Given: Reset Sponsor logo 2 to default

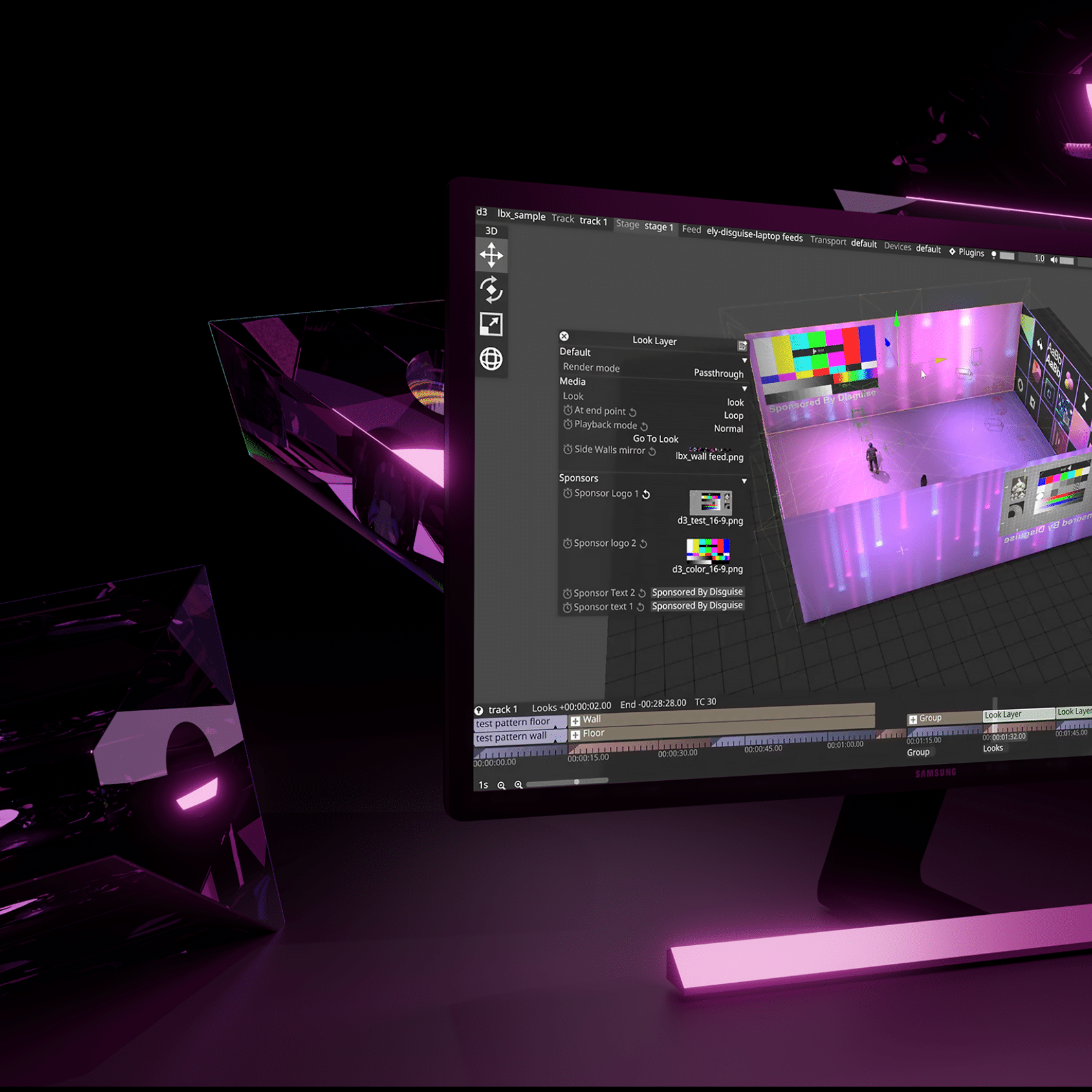Looking at the screenshot, I should [x=644, y=544].
